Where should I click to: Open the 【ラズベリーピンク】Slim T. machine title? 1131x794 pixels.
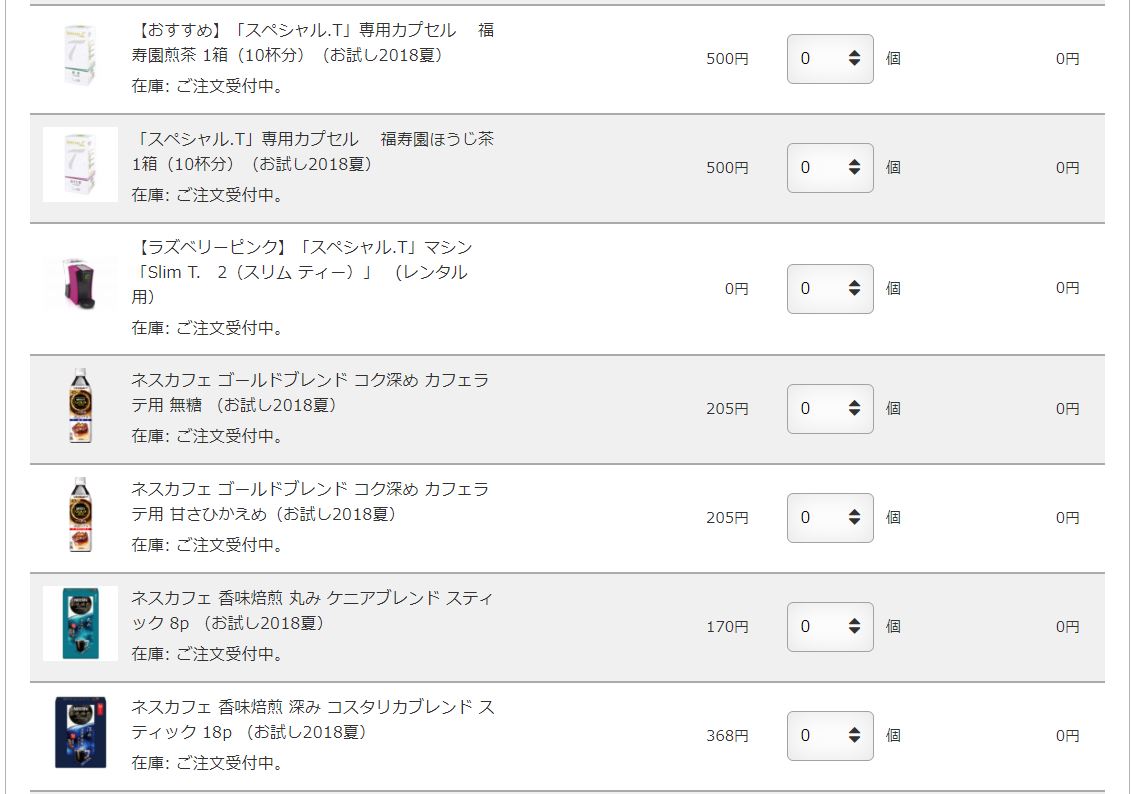coord(302,272)
